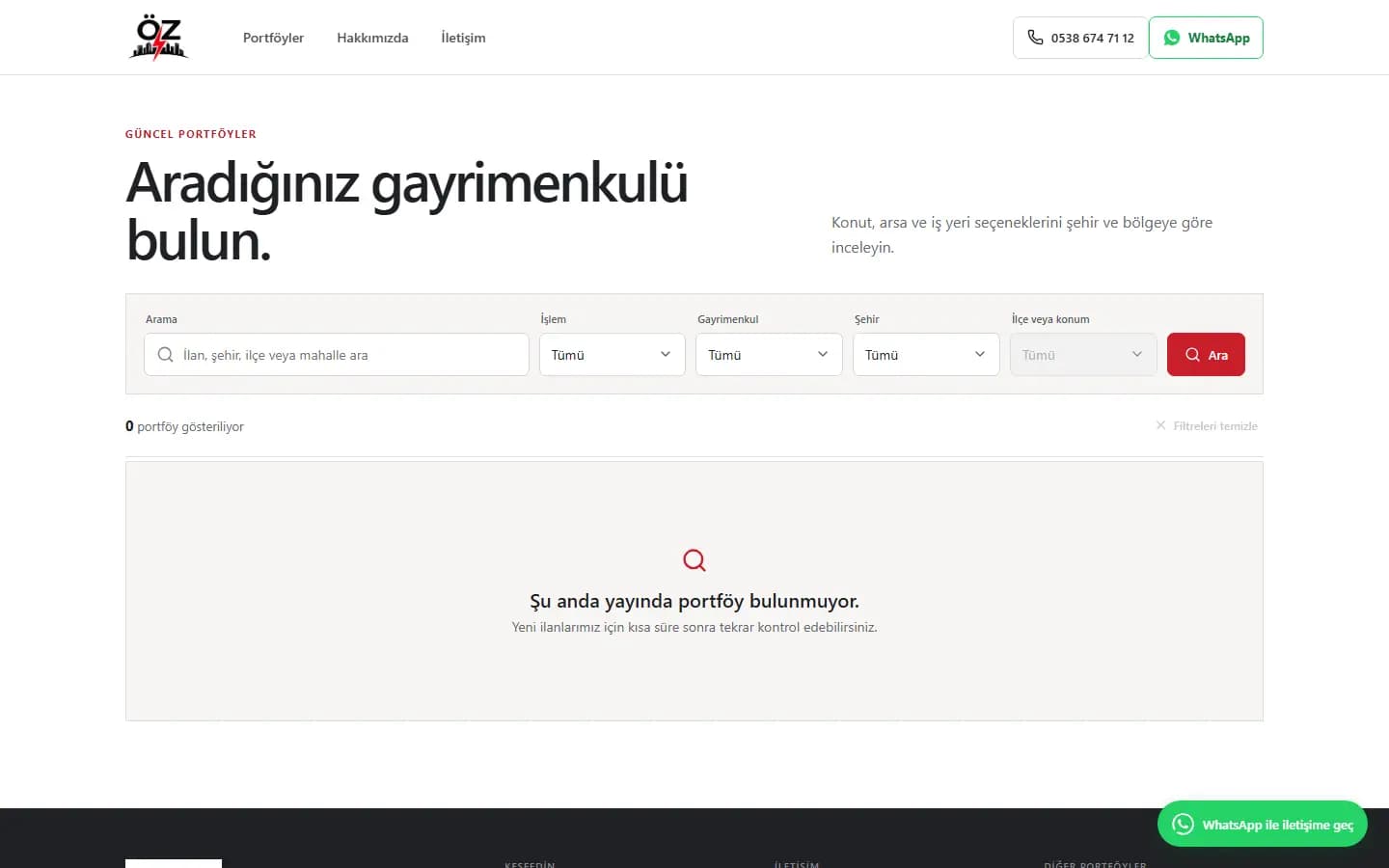
Task: Click the ÖZ site logo
Action: [x=158, y=38]
